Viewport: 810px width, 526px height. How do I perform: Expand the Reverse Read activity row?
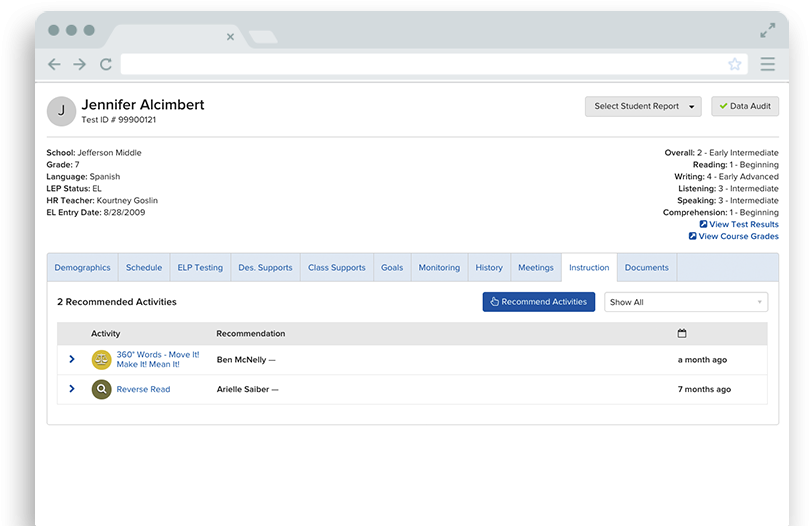coord(72,389)
